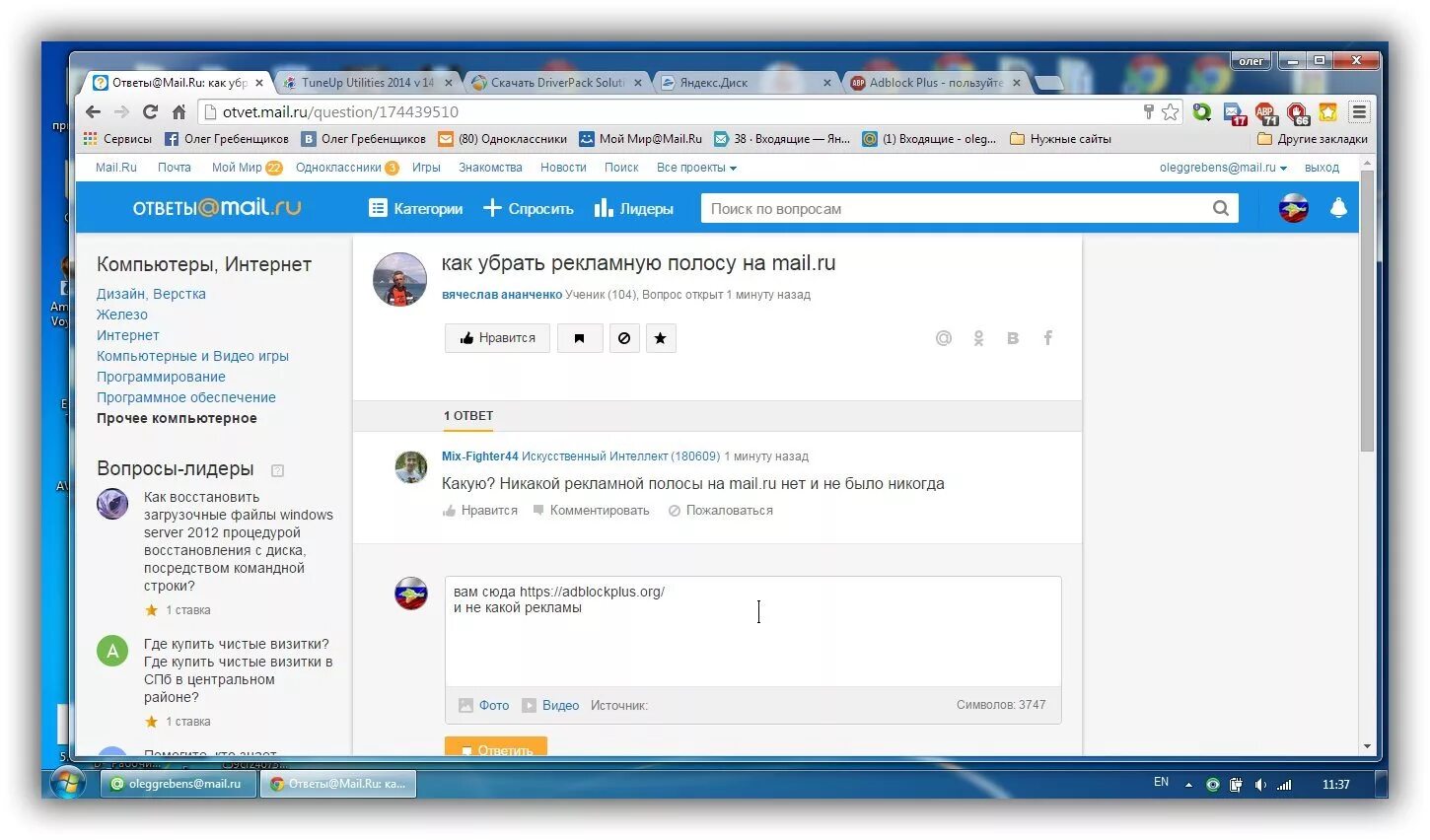
Task: Open the saved passwords key icon
Action: point(1148,111)
